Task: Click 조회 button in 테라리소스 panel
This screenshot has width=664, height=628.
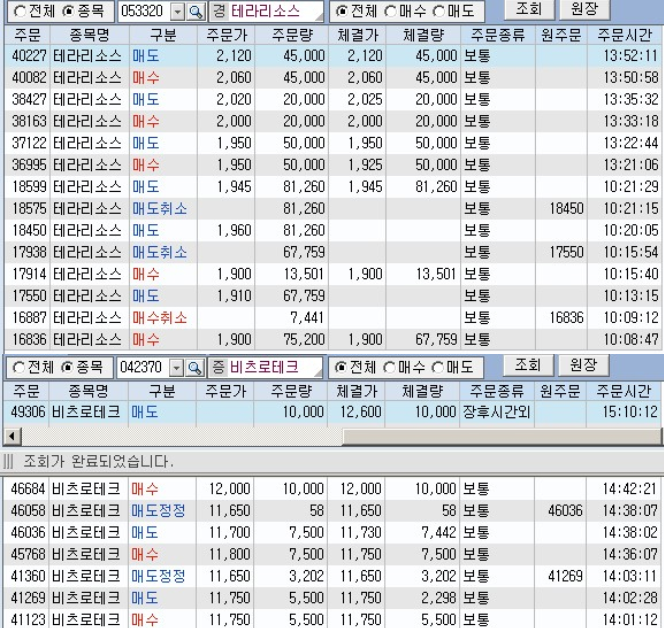Action: pyautogui.click(x=529, y=8)
